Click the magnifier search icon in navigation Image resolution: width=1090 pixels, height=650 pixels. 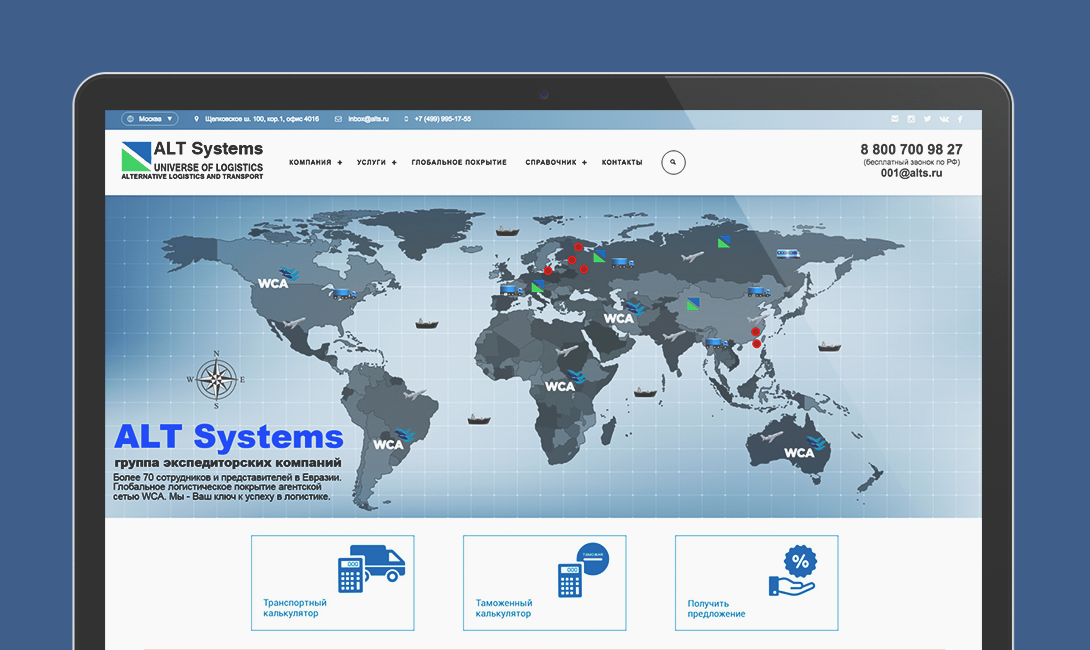click(673, 162)
